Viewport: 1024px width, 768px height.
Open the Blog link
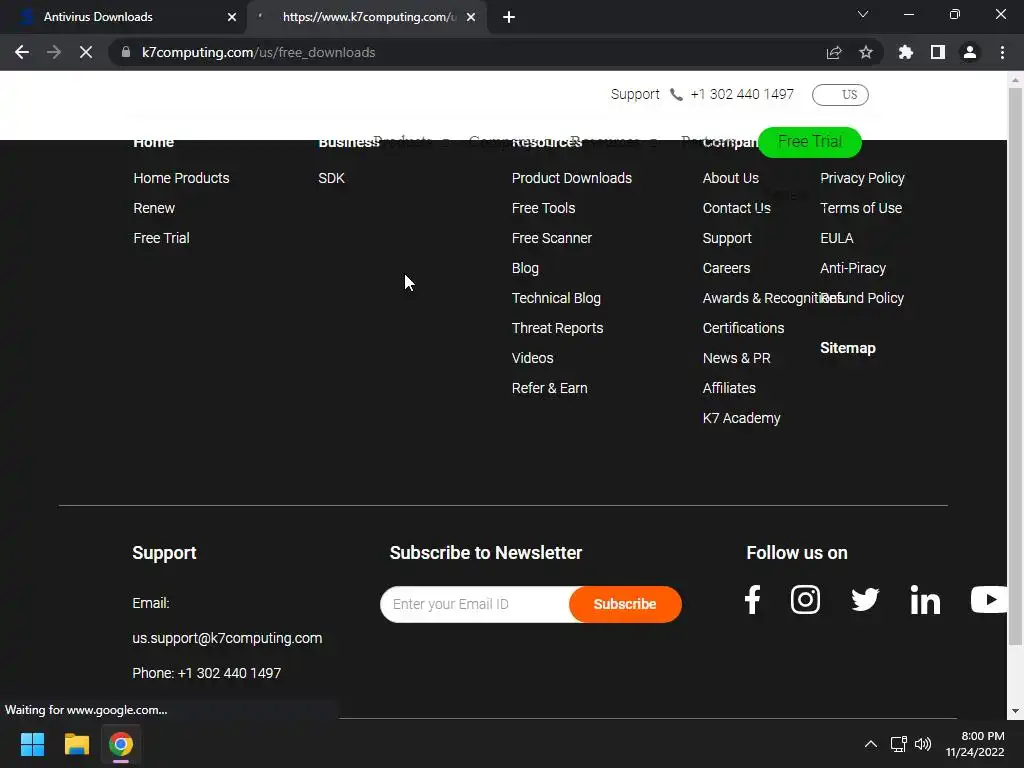pyautogui.click(x=525, y=268)
